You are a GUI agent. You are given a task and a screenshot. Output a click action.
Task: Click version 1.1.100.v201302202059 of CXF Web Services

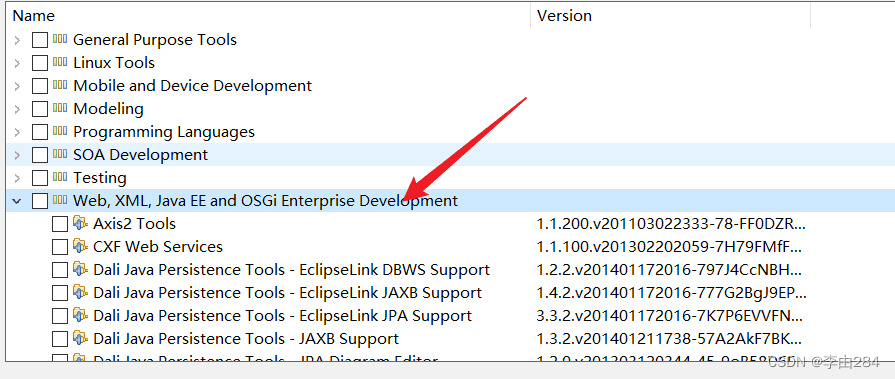coord(670,247)
